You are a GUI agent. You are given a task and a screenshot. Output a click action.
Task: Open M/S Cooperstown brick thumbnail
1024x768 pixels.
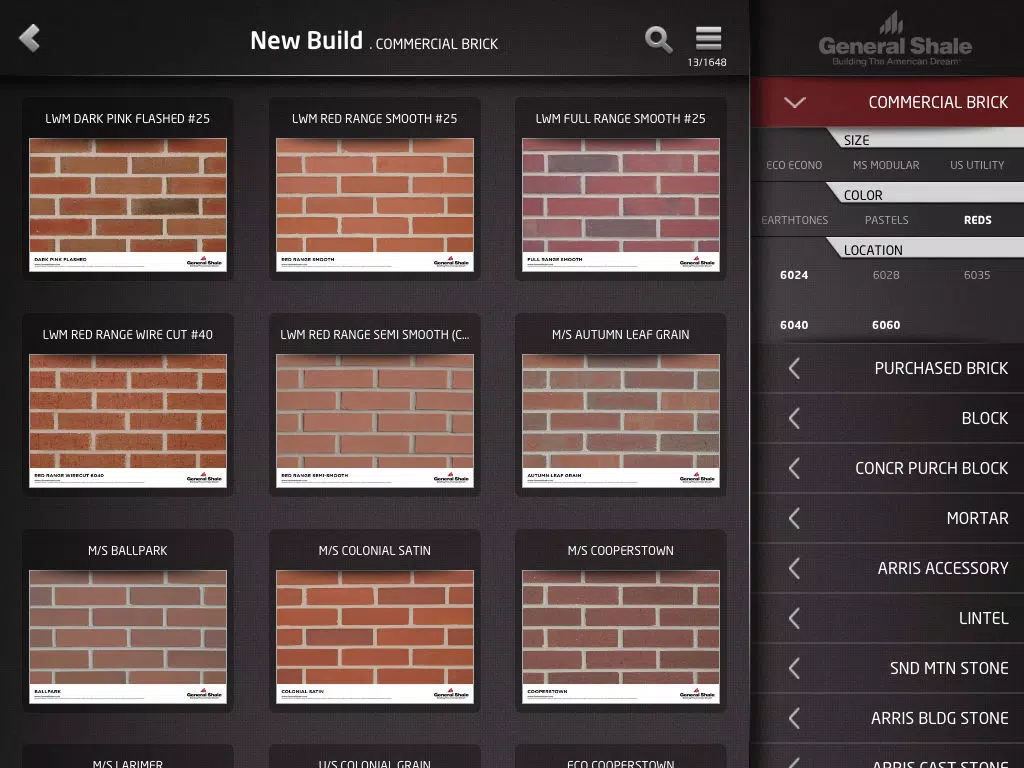click(x=621, y=637)
